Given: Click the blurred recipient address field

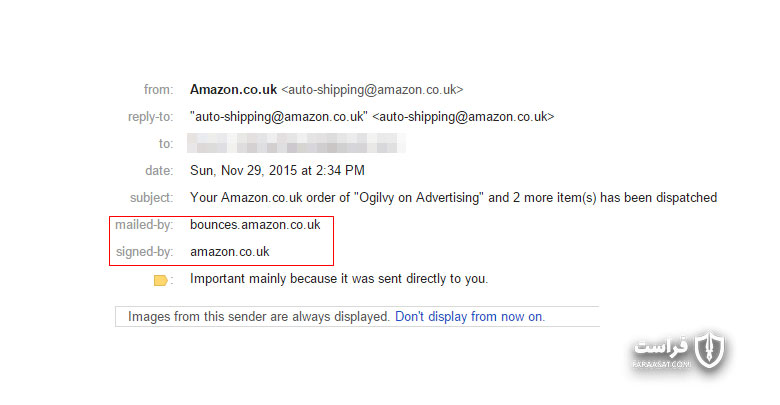Looking at the screenshot, I should (296, 143).
